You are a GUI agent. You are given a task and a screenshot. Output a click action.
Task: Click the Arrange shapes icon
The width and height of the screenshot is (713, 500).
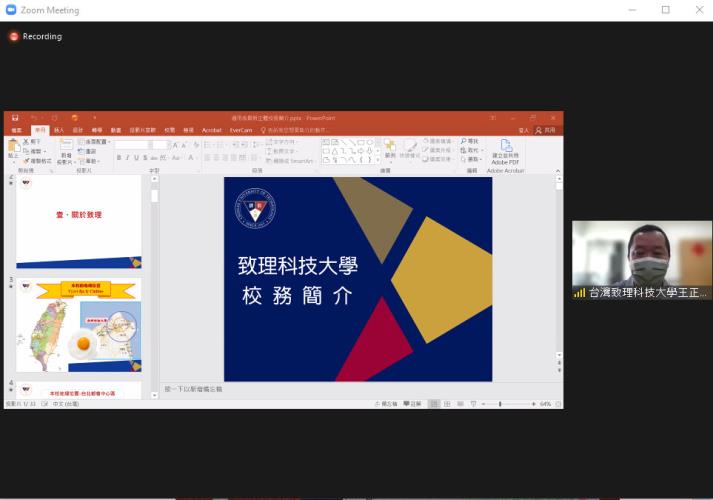[x=390, y=149]
